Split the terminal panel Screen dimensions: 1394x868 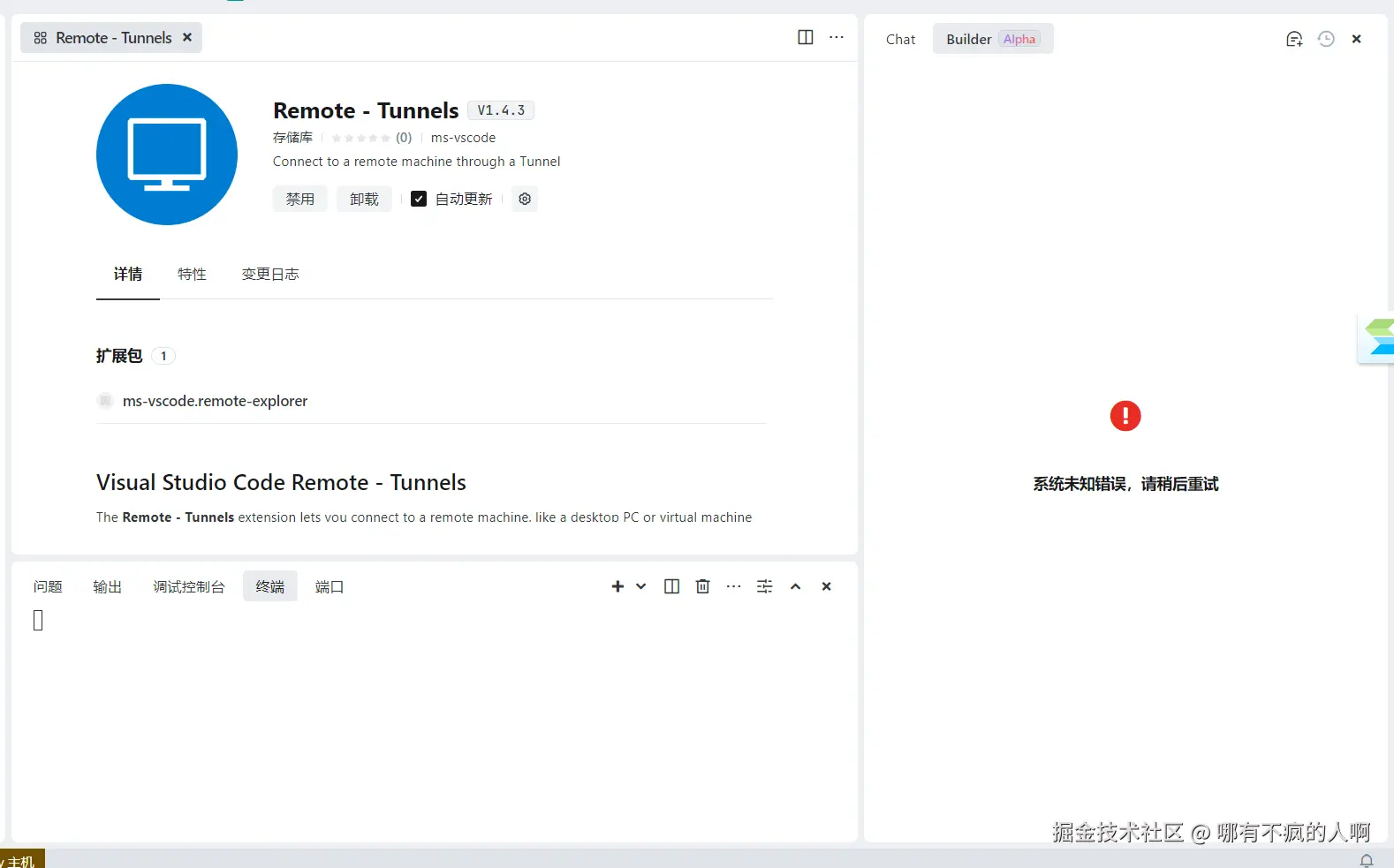point(671,586)
